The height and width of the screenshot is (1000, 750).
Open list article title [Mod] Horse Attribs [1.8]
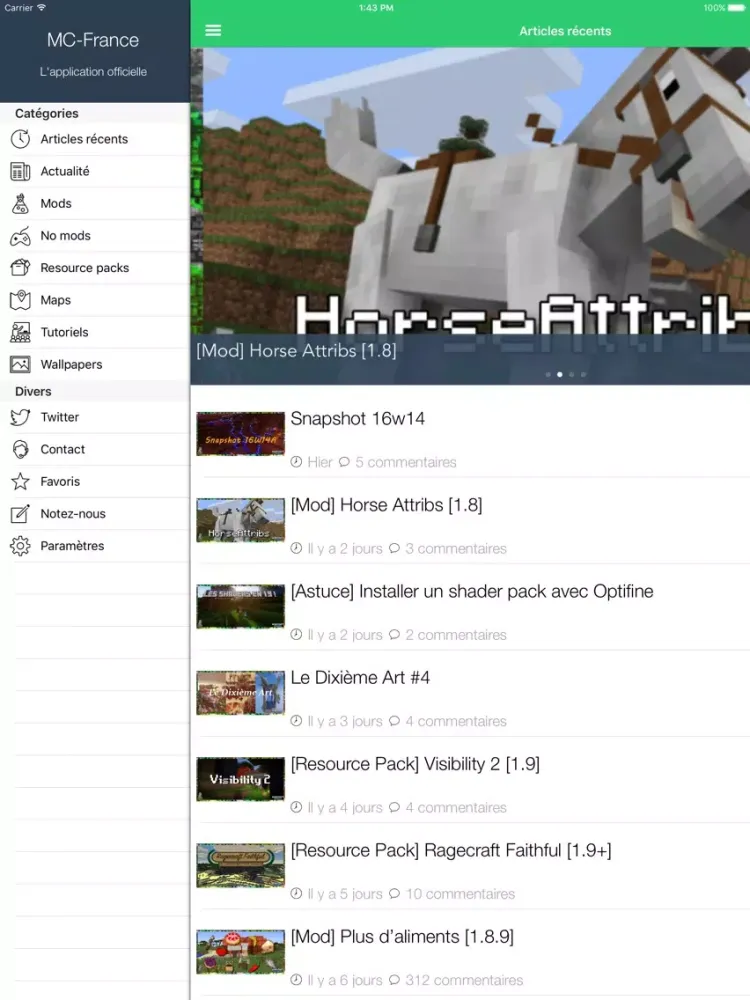click(x=386, y=505)
